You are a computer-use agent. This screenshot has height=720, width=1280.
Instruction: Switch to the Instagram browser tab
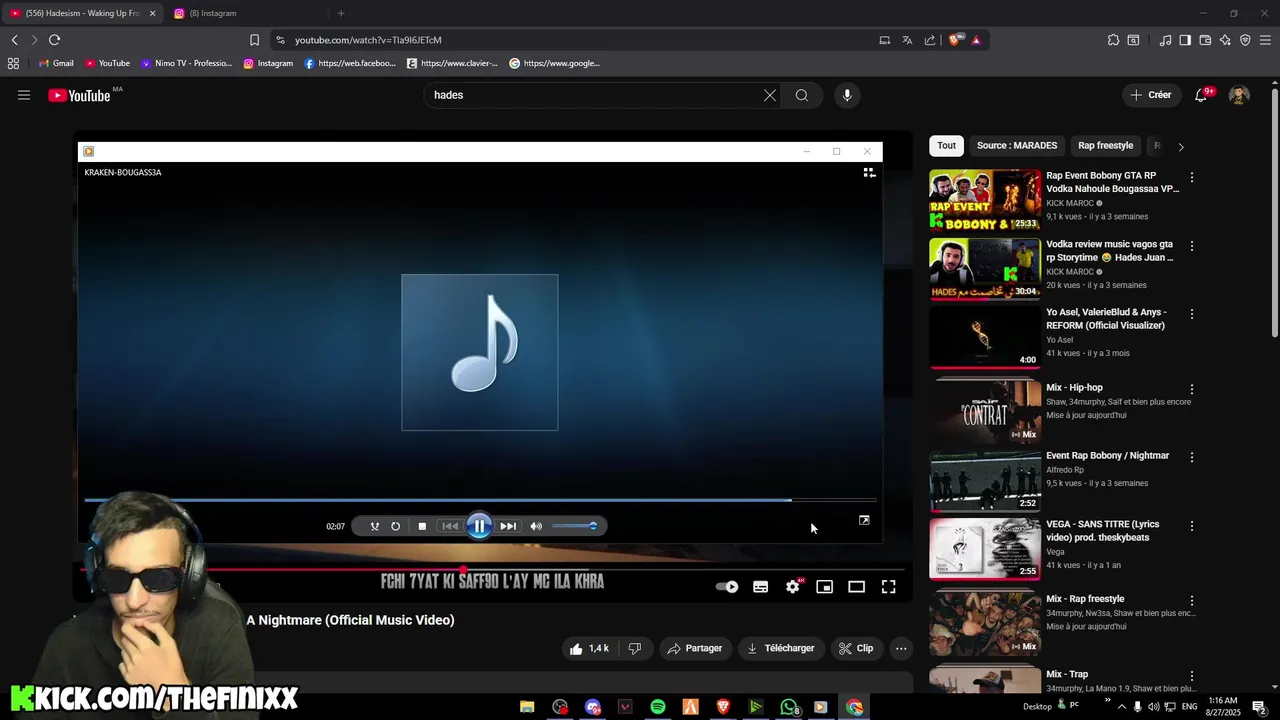pos(238,13)
